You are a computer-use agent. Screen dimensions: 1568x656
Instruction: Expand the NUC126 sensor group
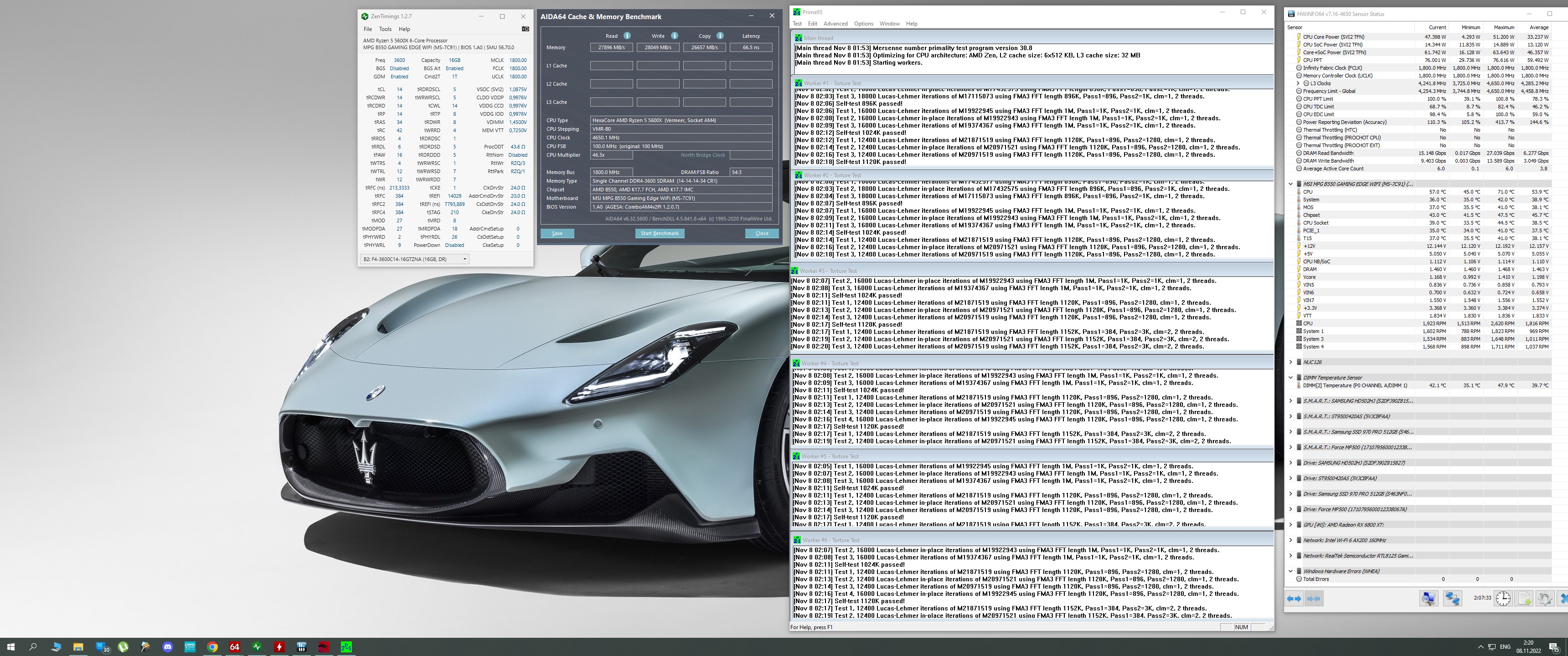click(1290, 362)
